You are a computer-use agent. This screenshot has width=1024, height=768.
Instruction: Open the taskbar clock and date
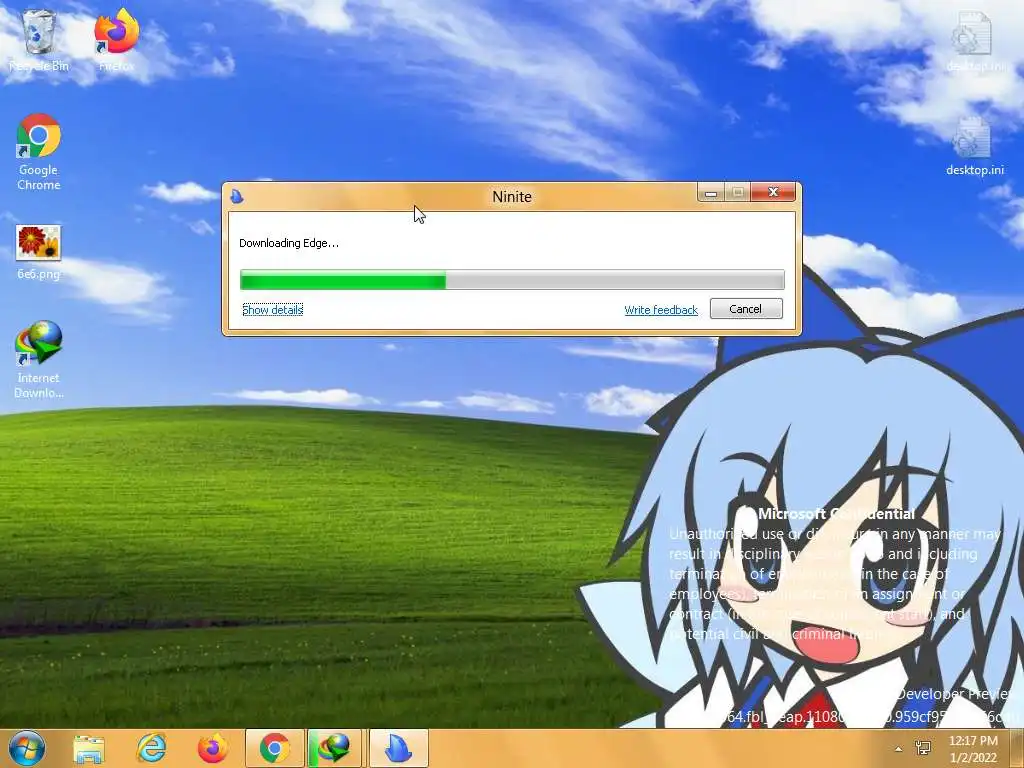click(x=973, y=749)
